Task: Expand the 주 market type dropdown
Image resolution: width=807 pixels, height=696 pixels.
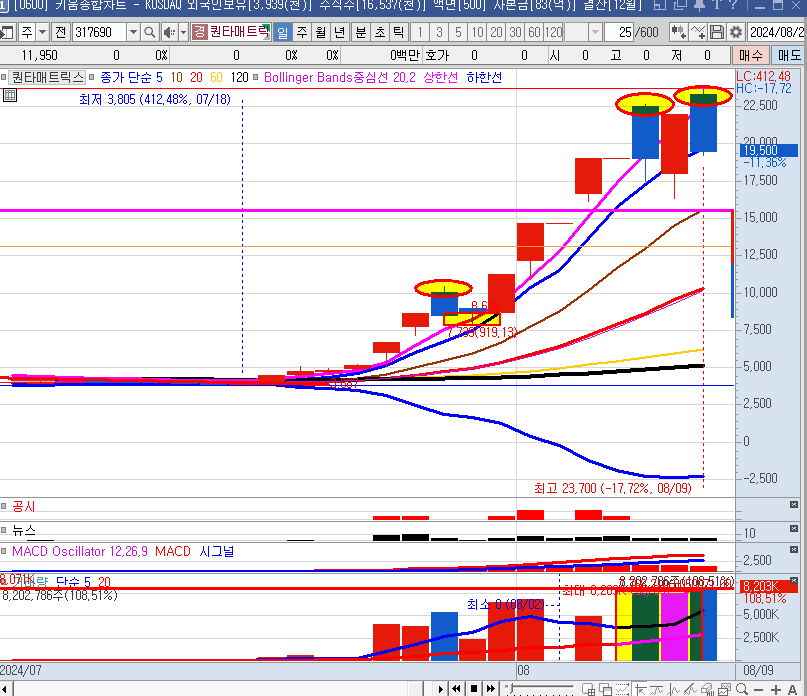Action: [x=41, y=33]
